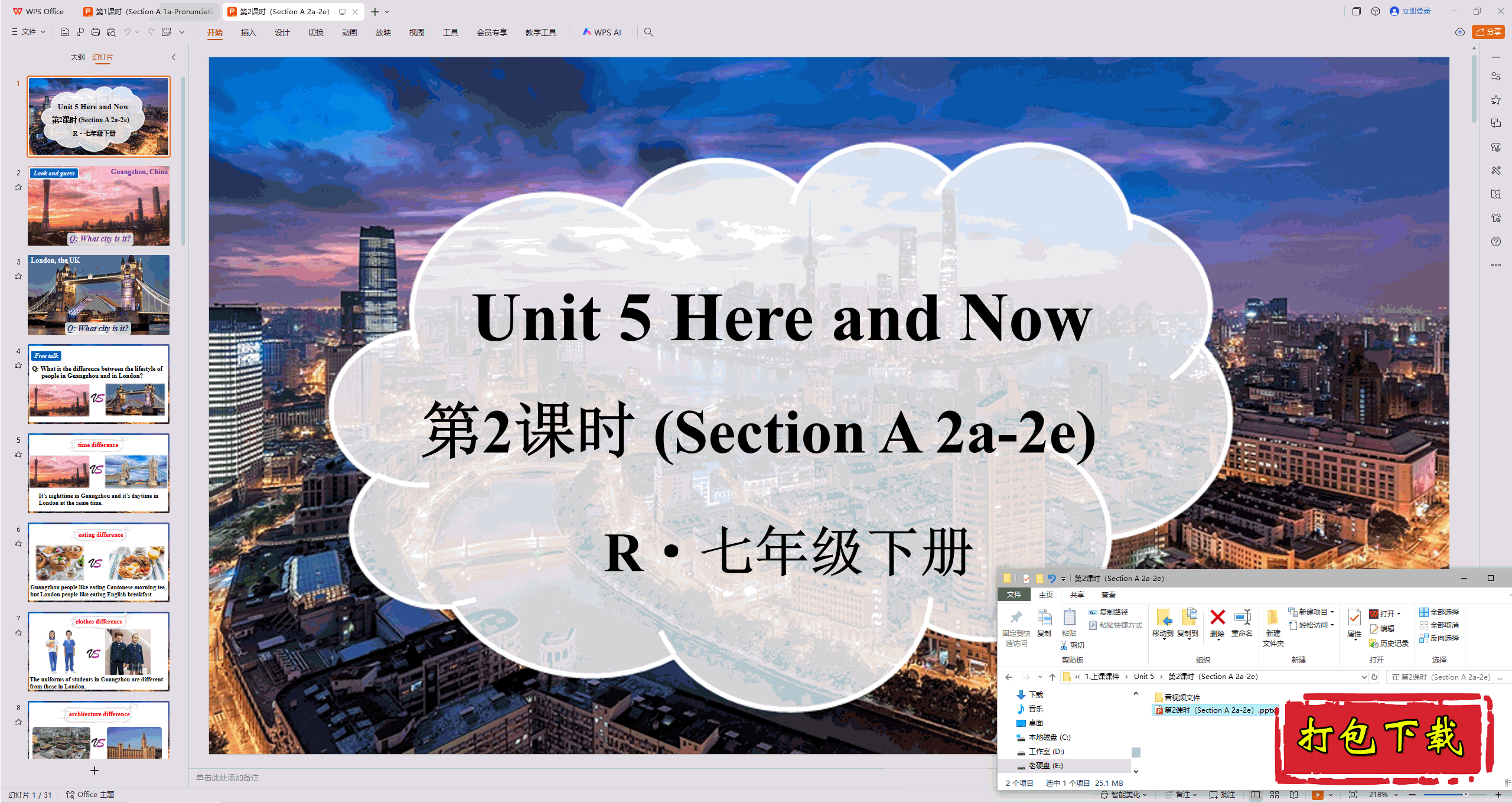1512x803 pixels.
Task: Open the 文件 menu dropdown
Action: 29,32
